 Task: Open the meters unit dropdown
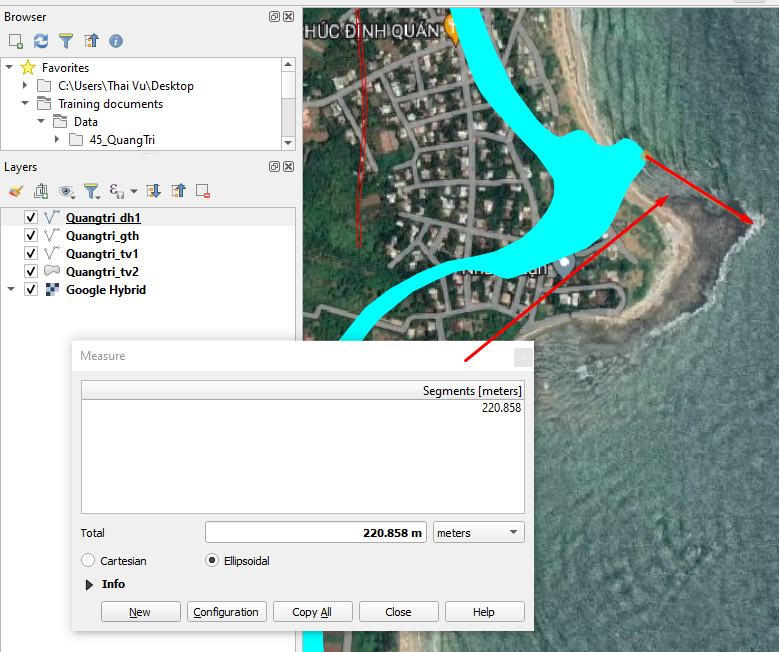[x=478, y=533]
